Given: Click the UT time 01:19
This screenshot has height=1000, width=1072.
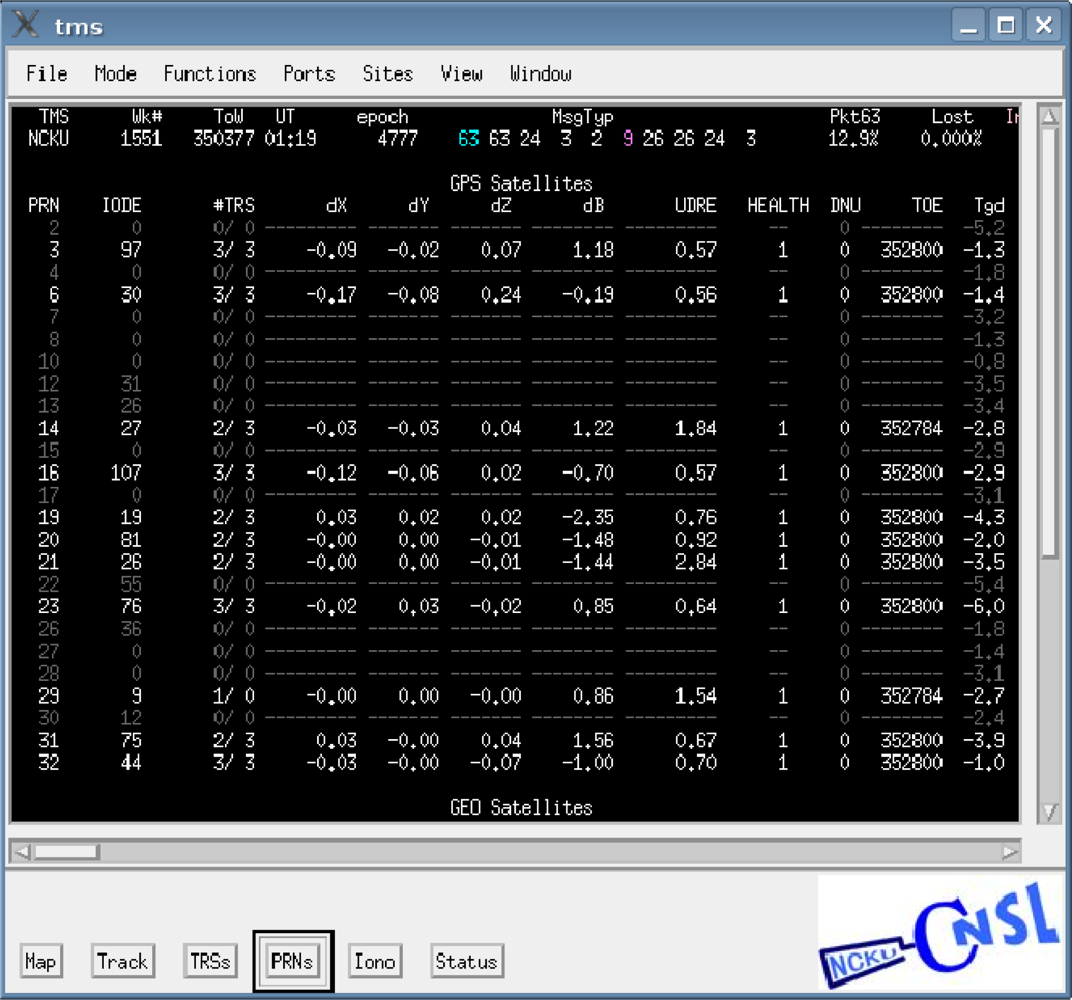Looking at the screenshot, I should coord(291,139).
